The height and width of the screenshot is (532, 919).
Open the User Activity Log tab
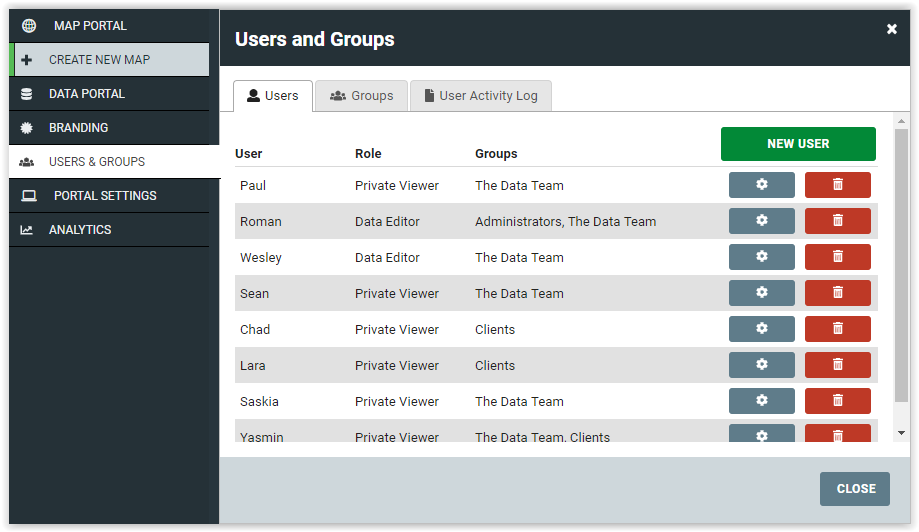coord(481,96)
